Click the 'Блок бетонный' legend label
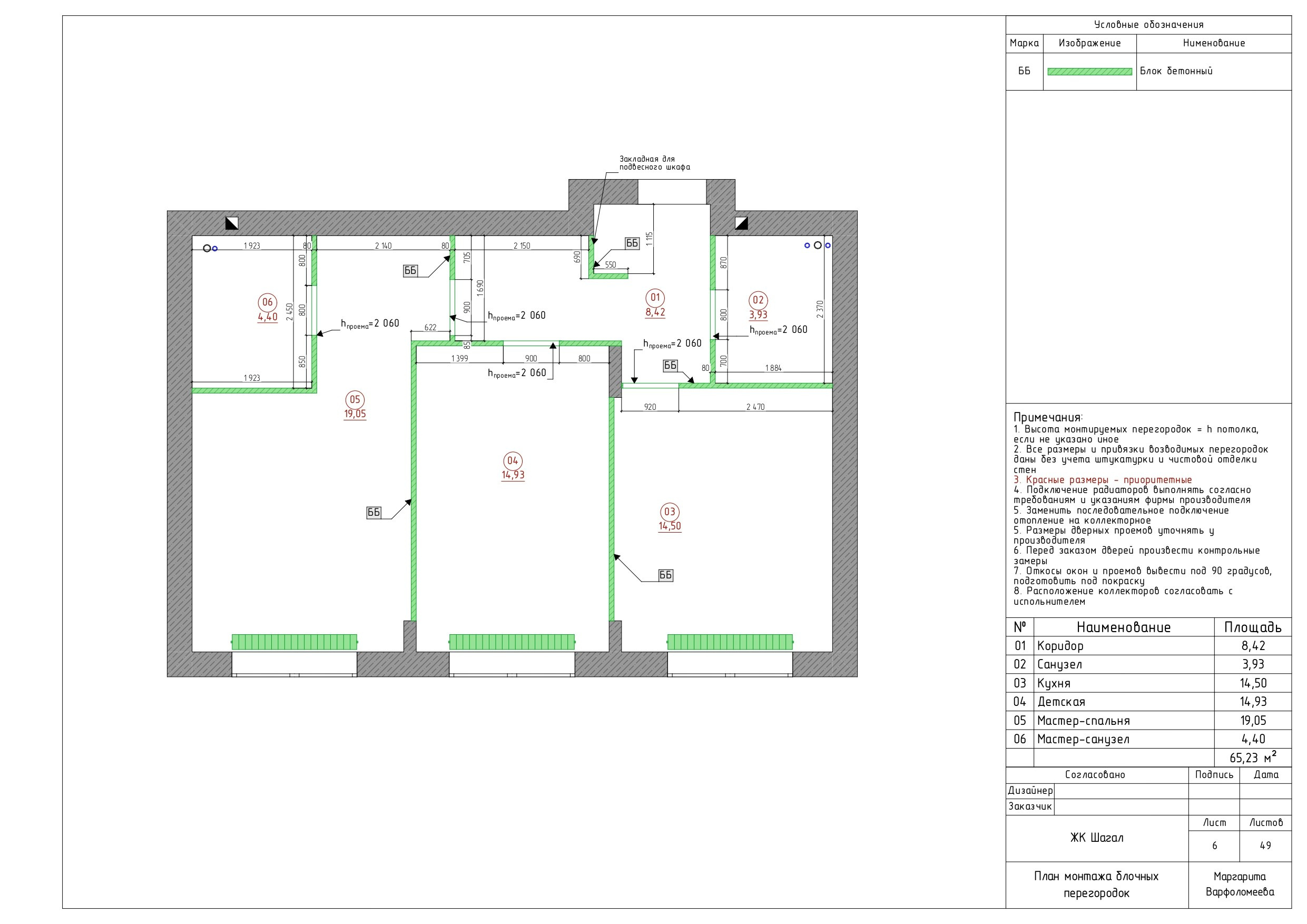 point(1176,71)
